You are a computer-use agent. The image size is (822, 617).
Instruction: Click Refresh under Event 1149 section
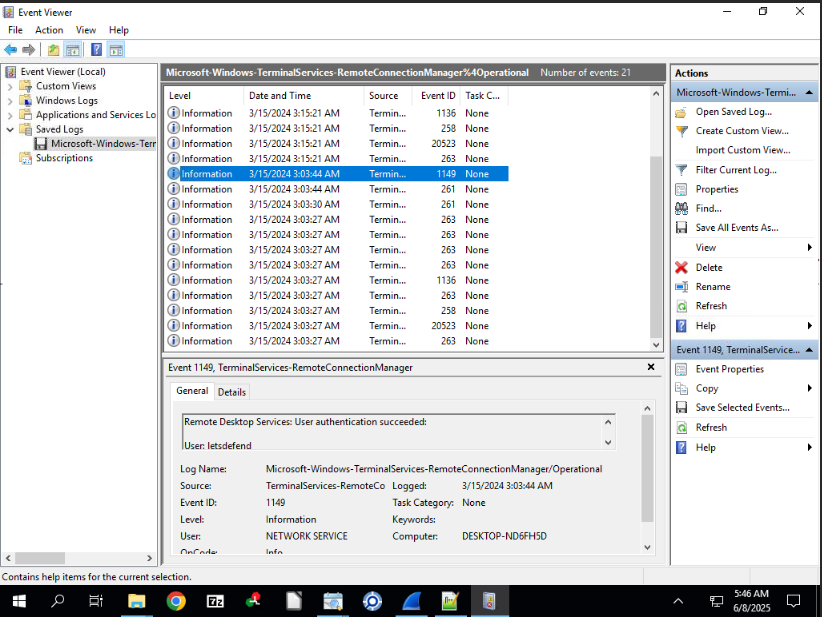click(x=711, y=427)
